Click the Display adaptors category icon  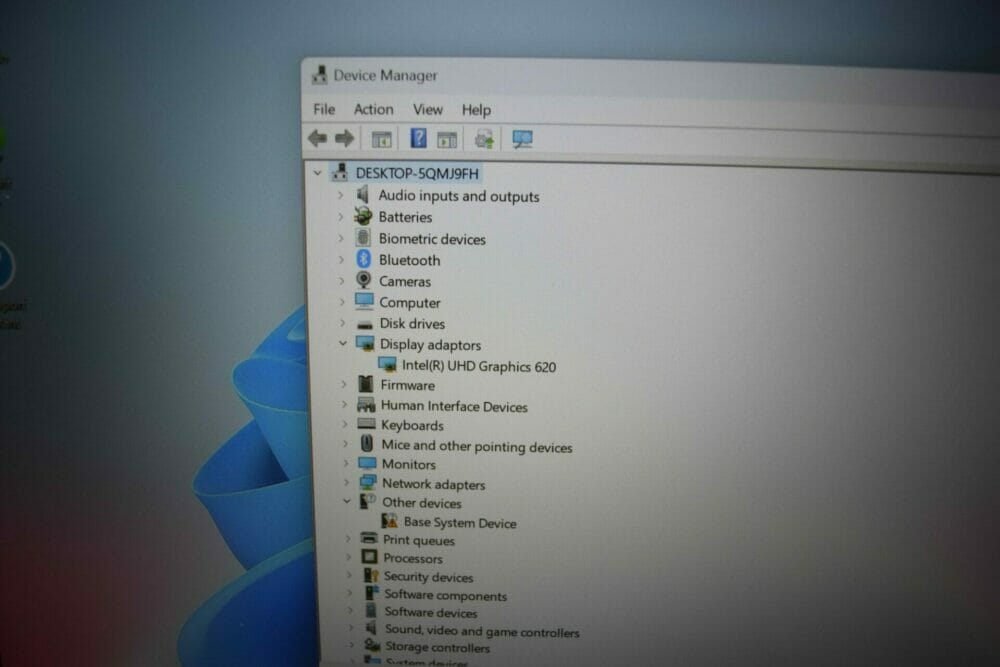(x=365, y=344)
